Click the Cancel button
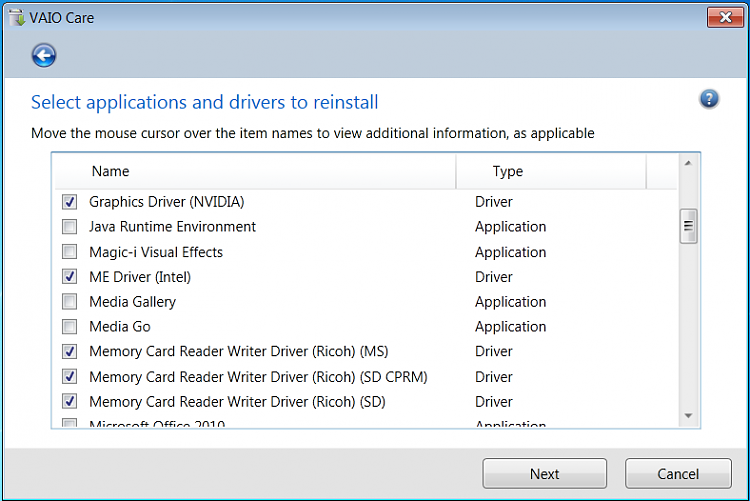The image size is (750, 501). coord(678,474)
